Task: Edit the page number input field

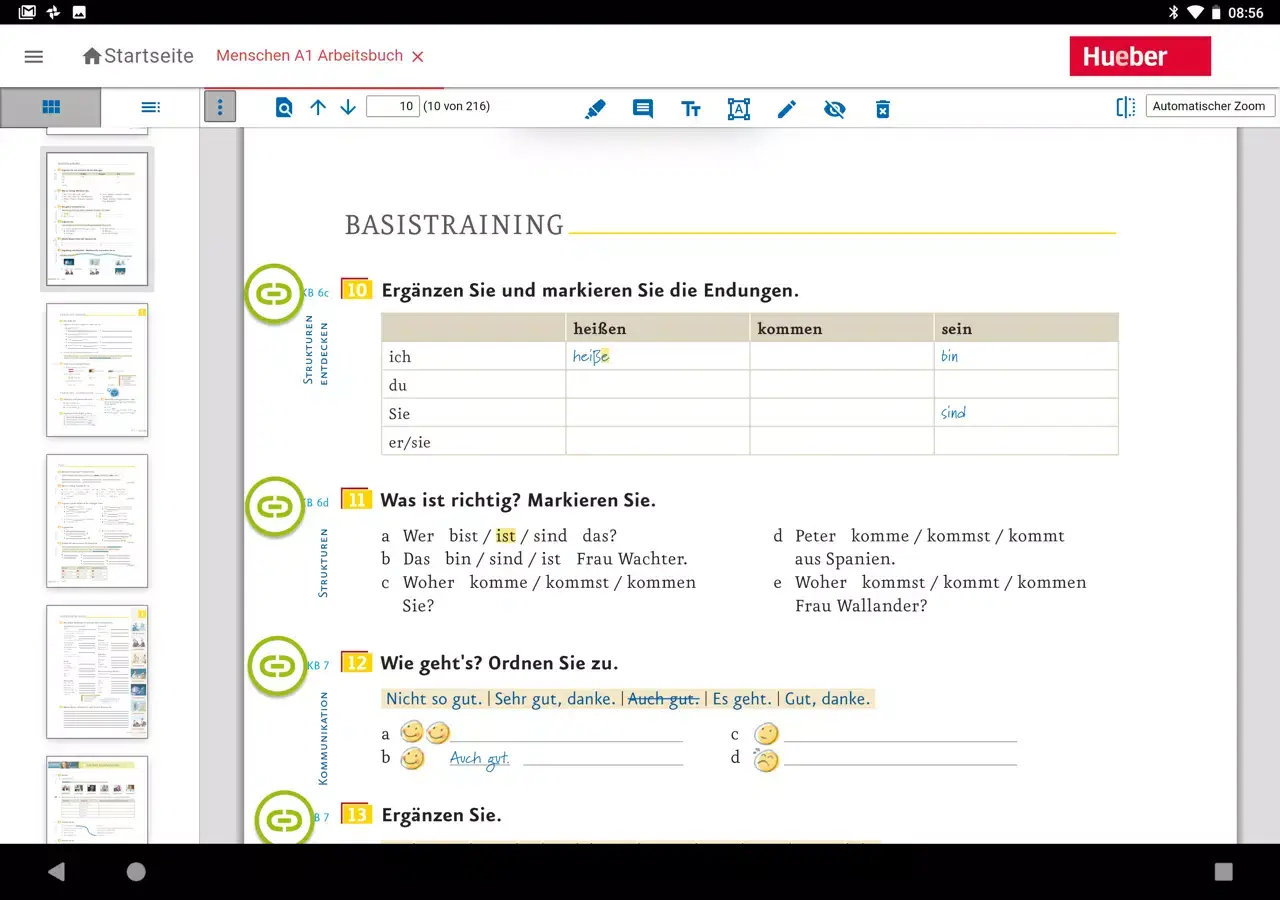Action: (x=393, y=105)
